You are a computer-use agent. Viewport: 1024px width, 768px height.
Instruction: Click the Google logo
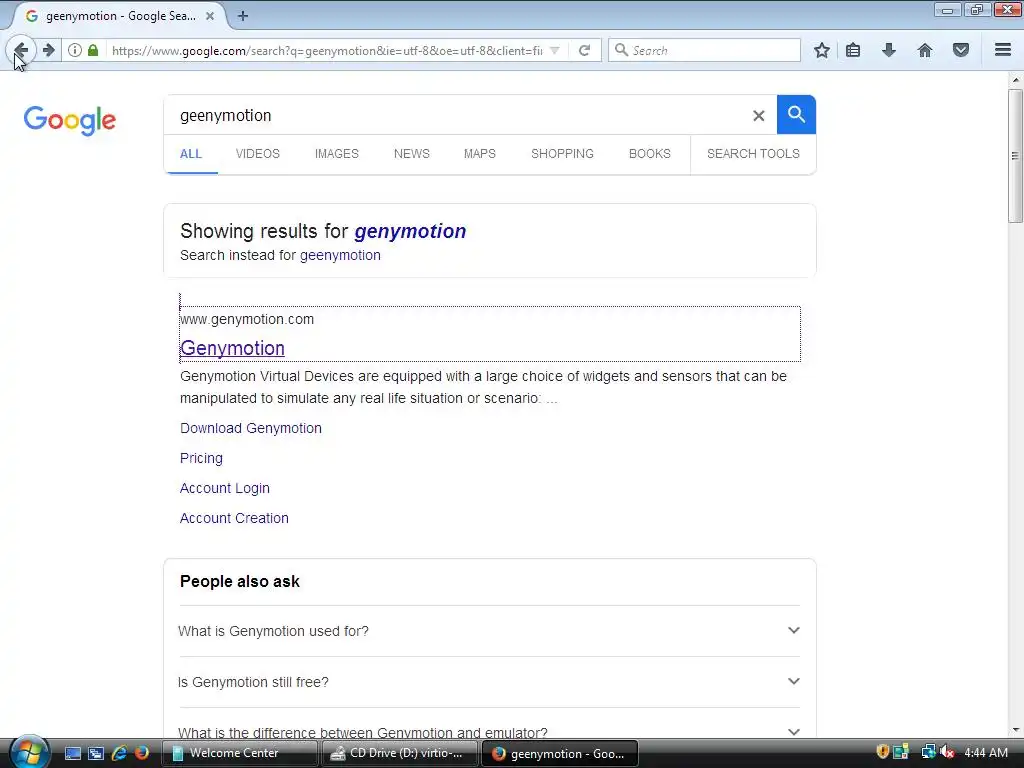click(x=69, y=120)
